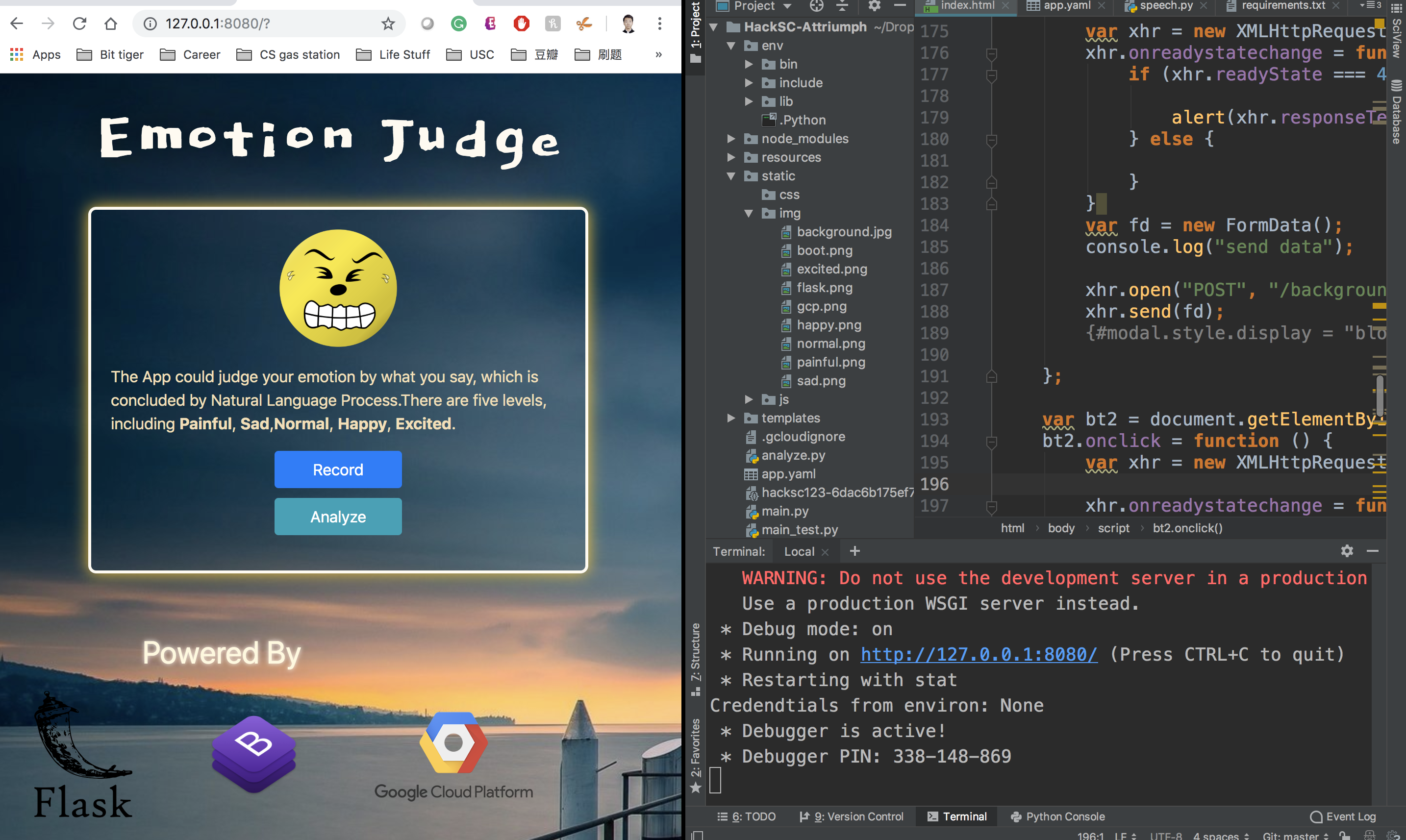Open the http://127.0.0.1:8080/ link in the terminal

point(979,654)
